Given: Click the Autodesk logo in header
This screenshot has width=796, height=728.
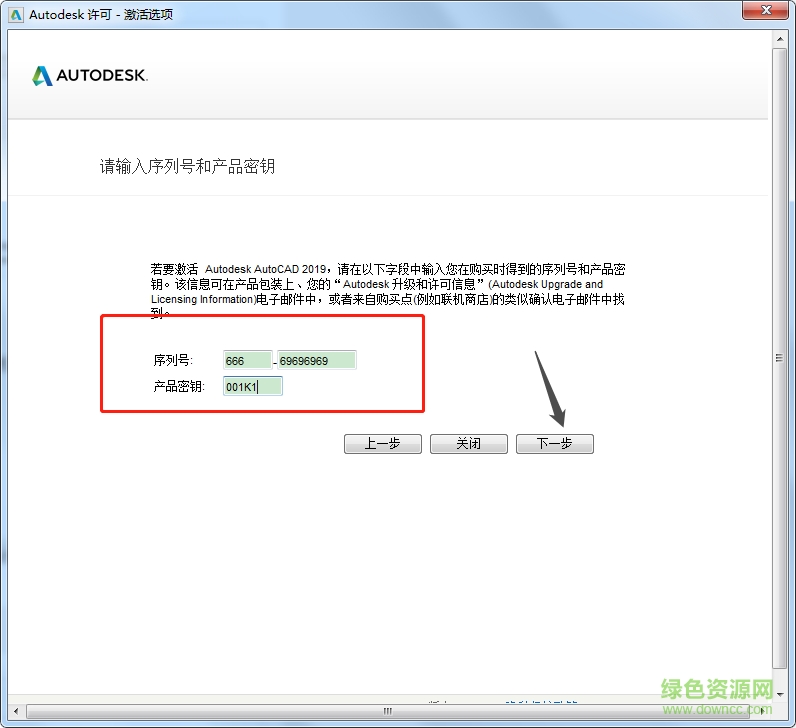Looking at the screenshot, I should tap(90, 76).
